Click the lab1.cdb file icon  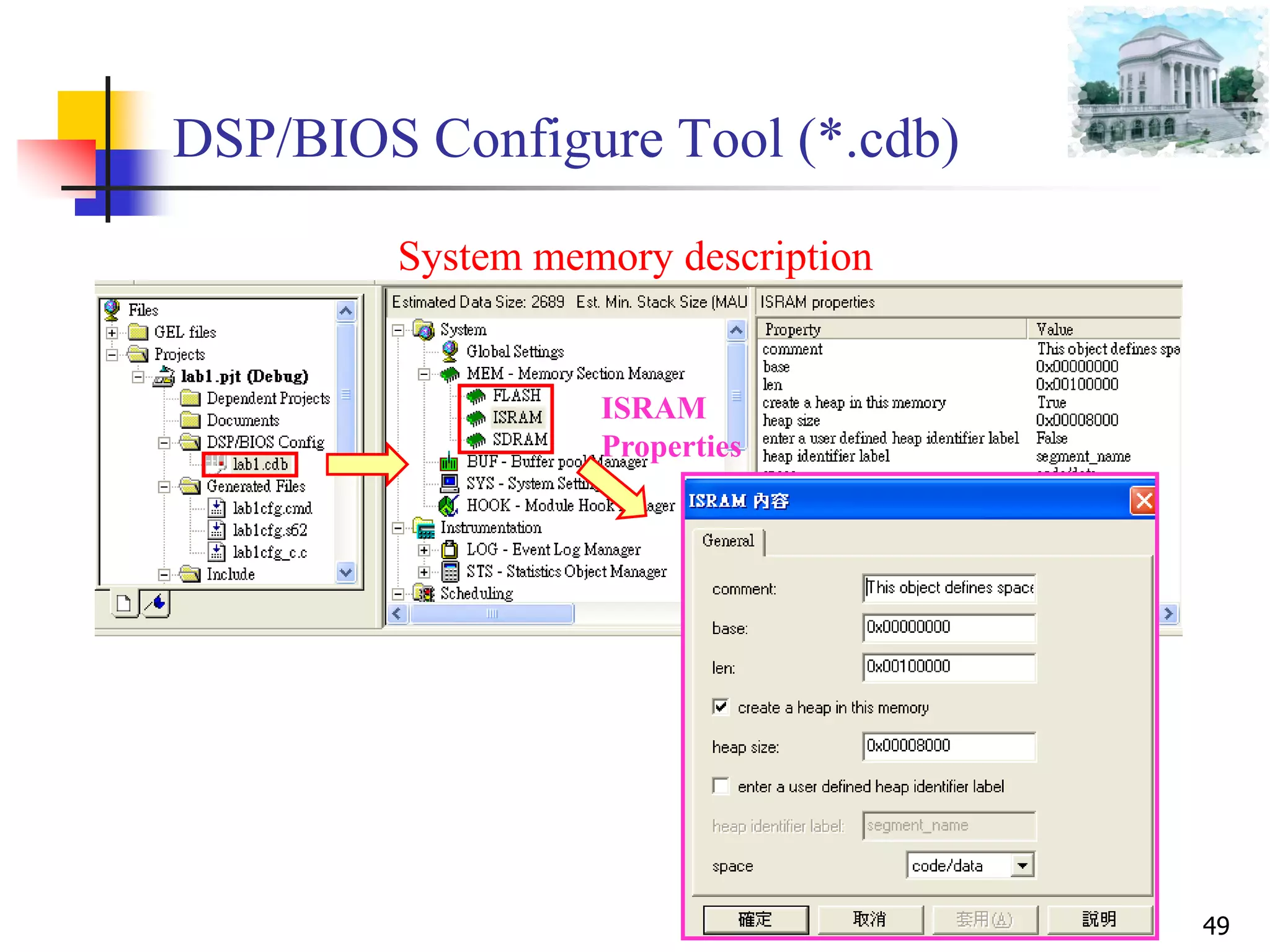click(216, 464)
